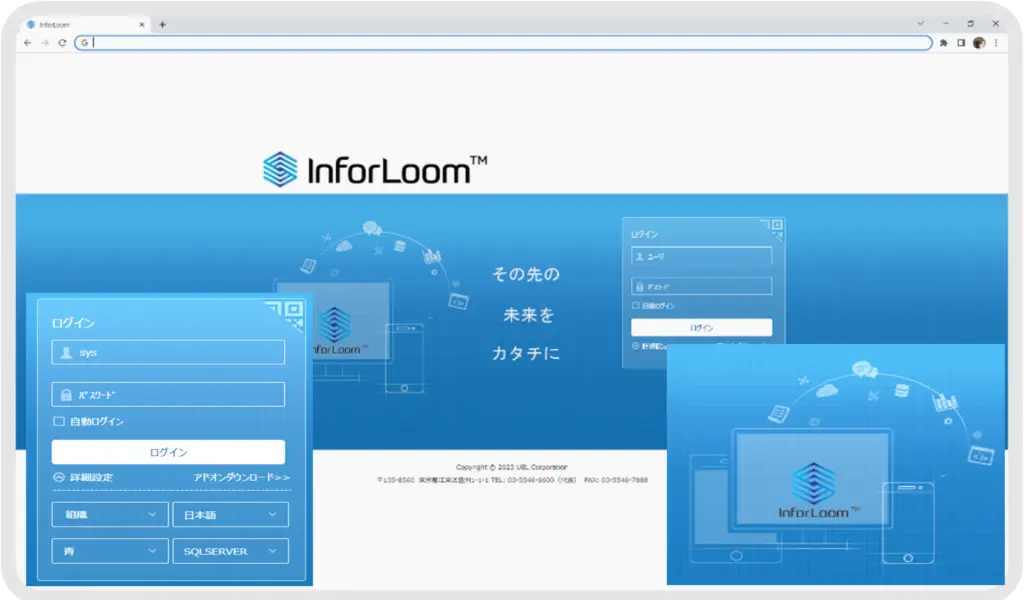Click the large white ログイン button
1024x600 pixels.
pyautogui.click(x=168, y=452)
